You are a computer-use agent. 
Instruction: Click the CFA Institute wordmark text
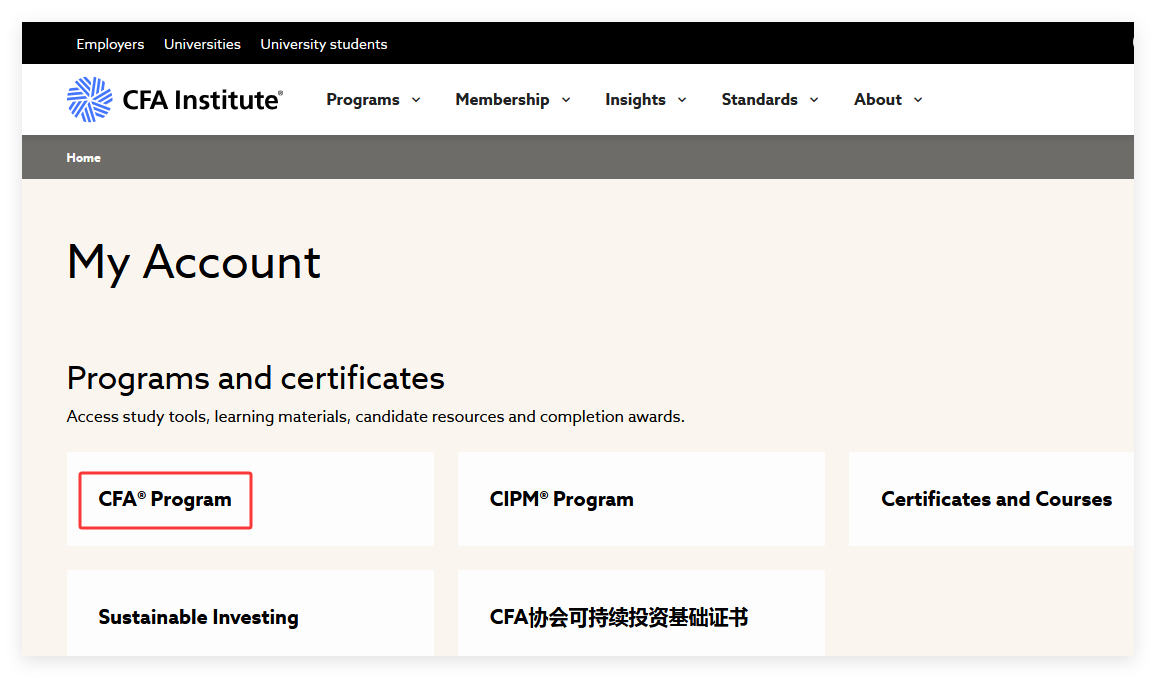click(x=202, y=99)
